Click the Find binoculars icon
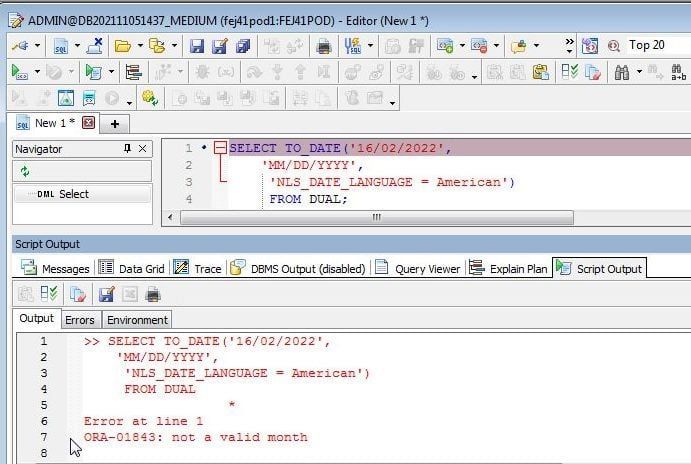This screenshot has height=464, width=691. point(621,72)
